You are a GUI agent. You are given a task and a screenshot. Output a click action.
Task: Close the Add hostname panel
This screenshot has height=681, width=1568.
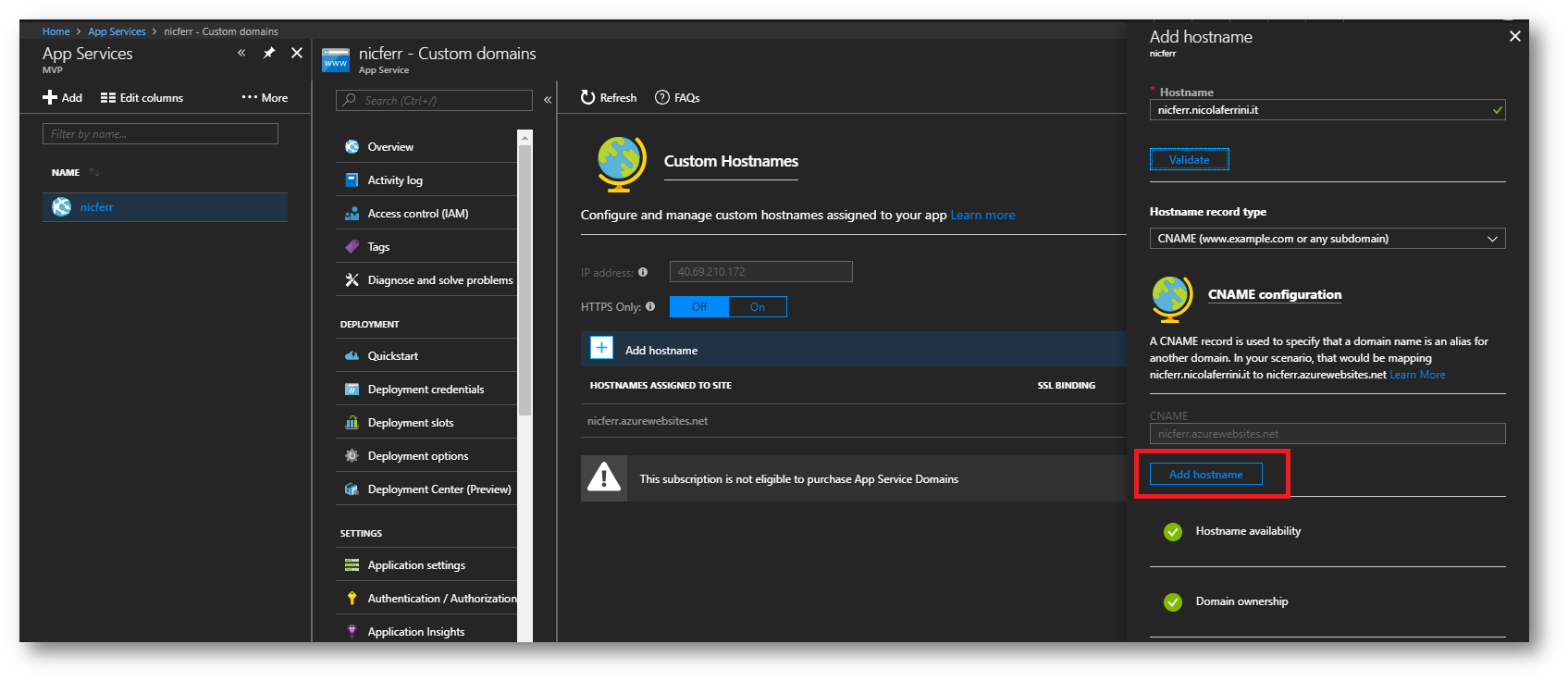click(1514, 36)
